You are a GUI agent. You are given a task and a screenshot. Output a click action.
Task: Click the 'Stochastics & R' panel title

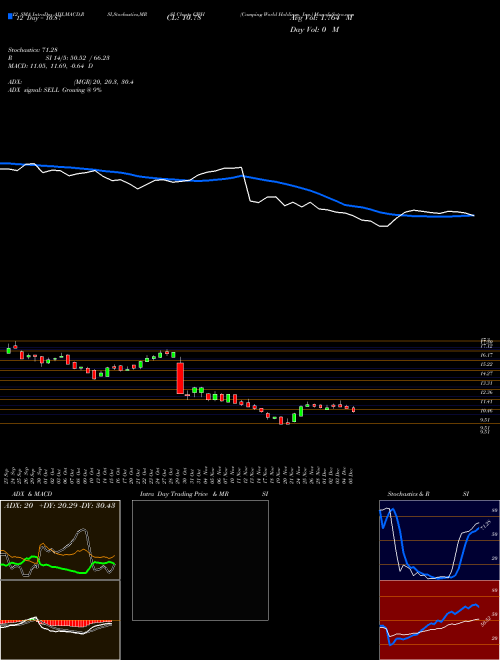click(408, 494)
